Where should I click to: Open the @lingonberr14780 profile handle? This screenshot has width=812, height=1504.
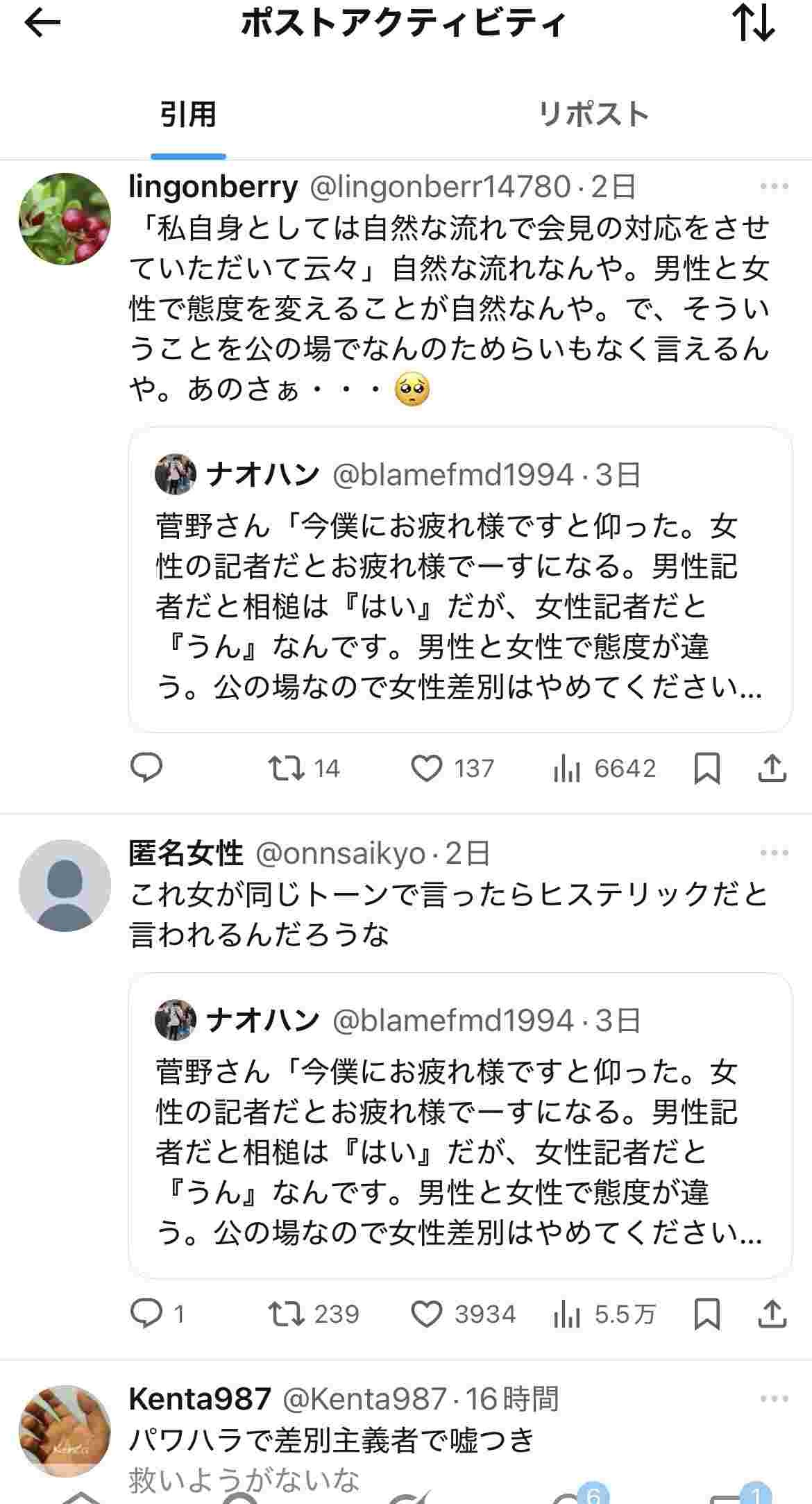coord(440,187)
